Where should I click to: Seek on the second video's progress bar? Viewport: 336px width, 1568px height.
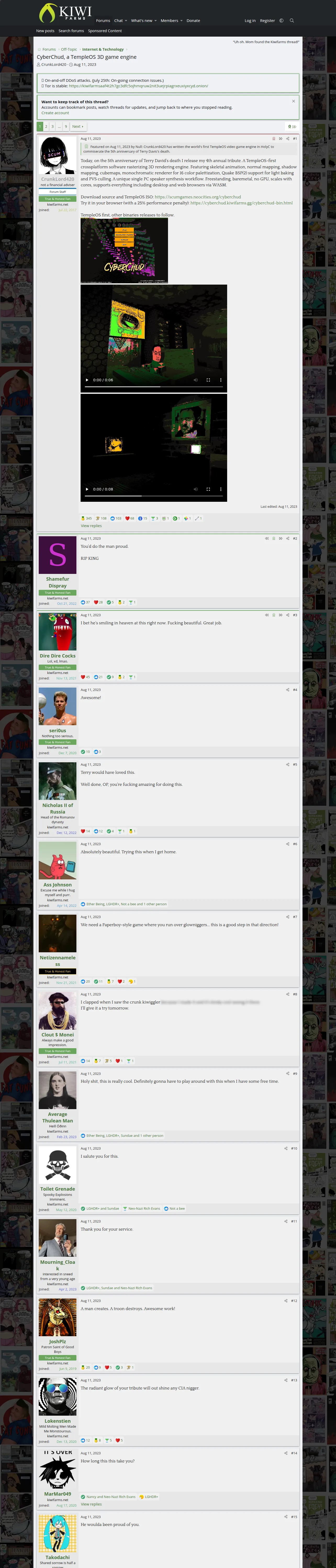(154, 495)
